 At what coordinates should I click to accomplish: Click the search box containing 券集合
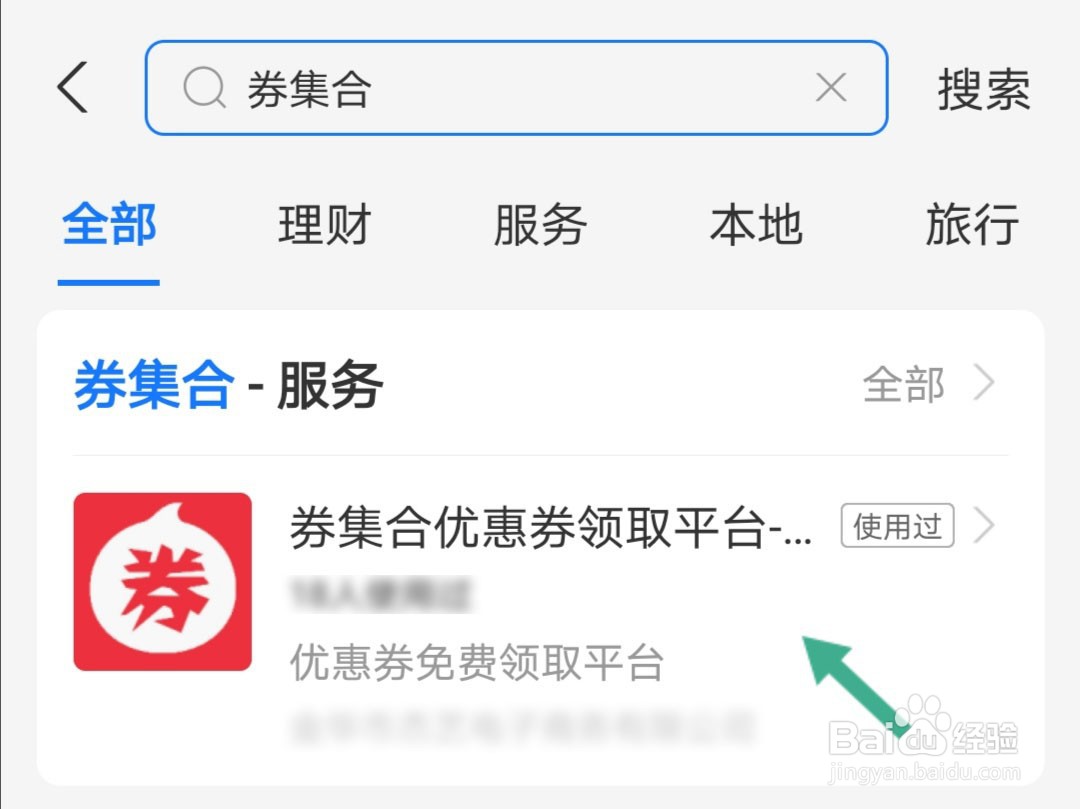516,87
